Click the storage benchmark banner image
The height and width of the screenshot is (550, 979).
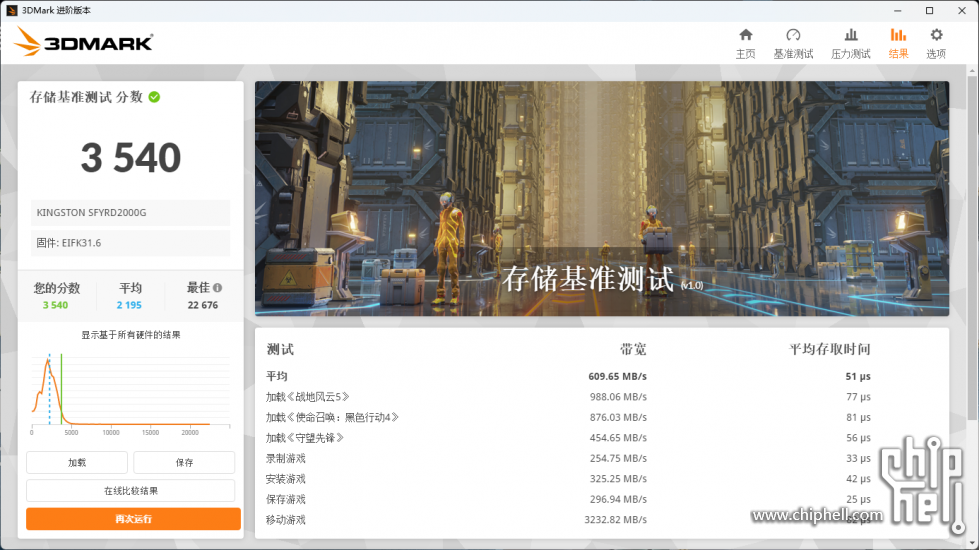(x=602, y=199)
